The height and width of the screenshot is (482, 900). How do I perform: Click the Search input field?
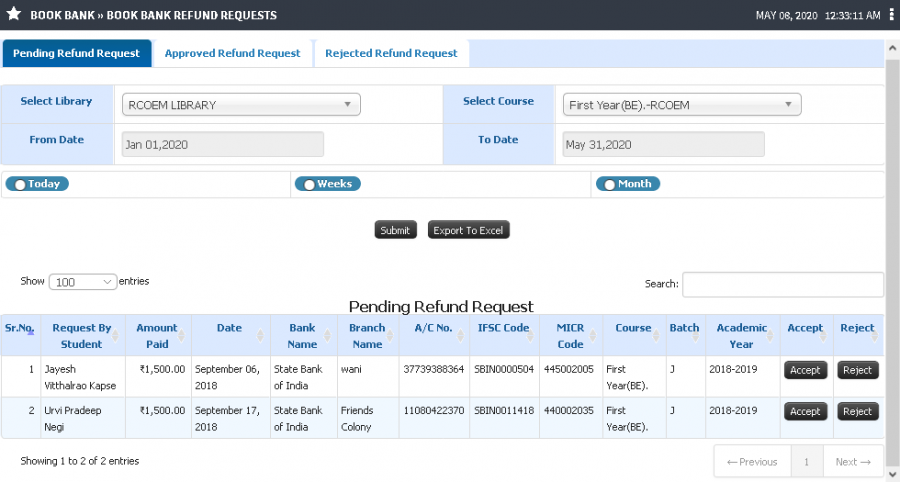coord(783,285)
